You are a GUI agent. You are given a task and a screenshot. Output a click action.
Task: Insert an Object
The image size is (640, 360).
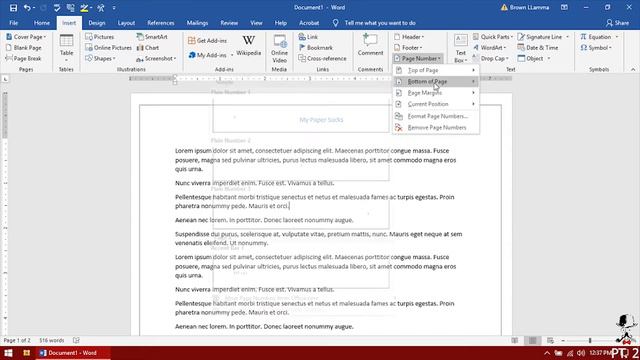(534, 58)
